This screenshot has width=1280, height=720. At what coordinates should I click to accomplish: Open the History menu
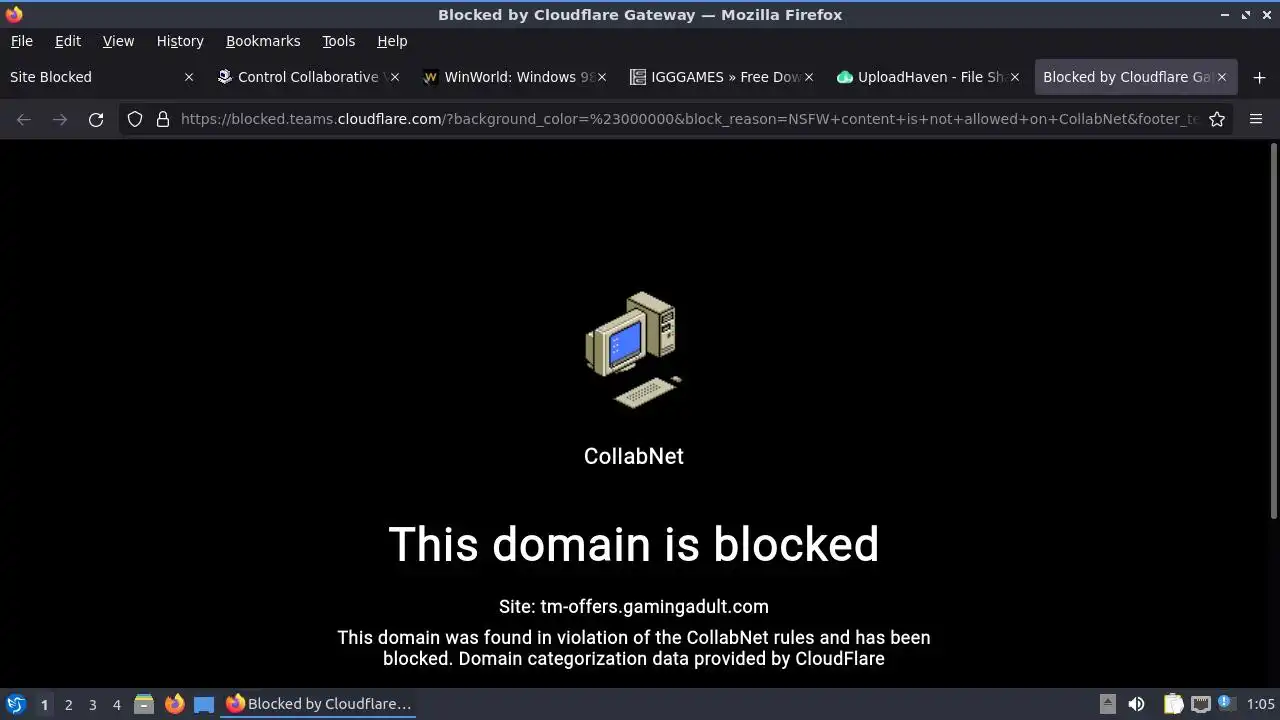[180, 41]
